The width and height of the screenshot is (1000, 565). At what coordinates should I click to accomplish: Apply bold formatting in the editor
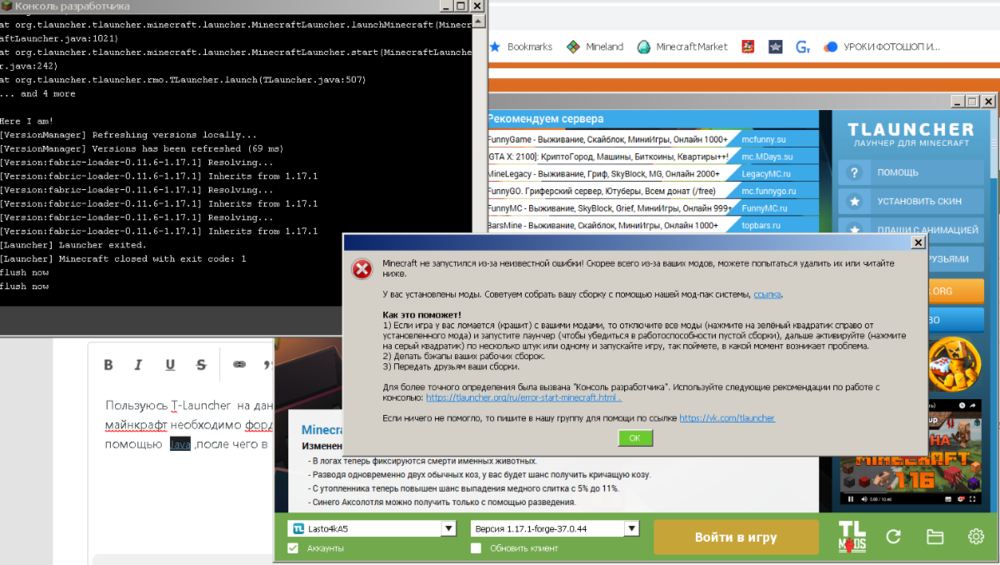108,365
